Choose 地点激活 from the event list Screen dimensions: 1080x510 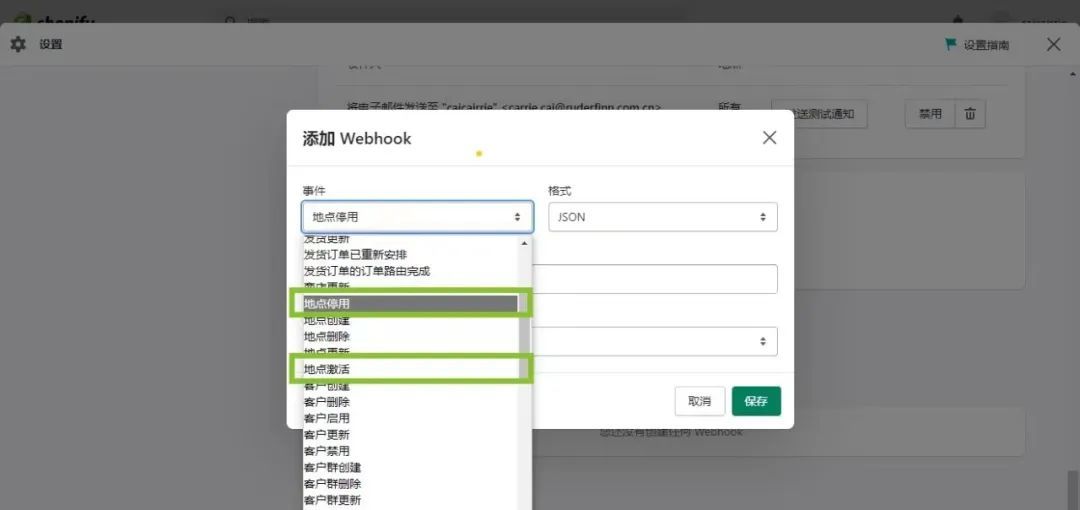click(411, 369)
